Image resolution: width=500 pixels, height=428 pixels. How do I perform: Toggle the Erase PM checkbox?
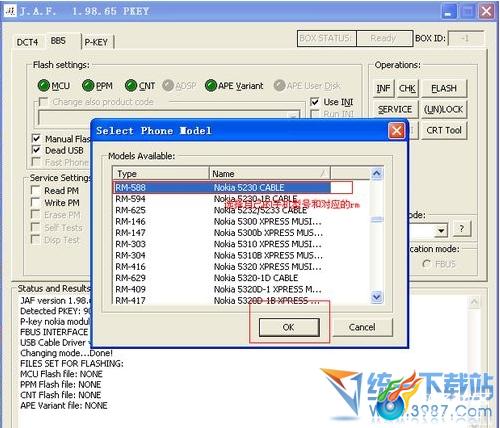click(35, 214)
